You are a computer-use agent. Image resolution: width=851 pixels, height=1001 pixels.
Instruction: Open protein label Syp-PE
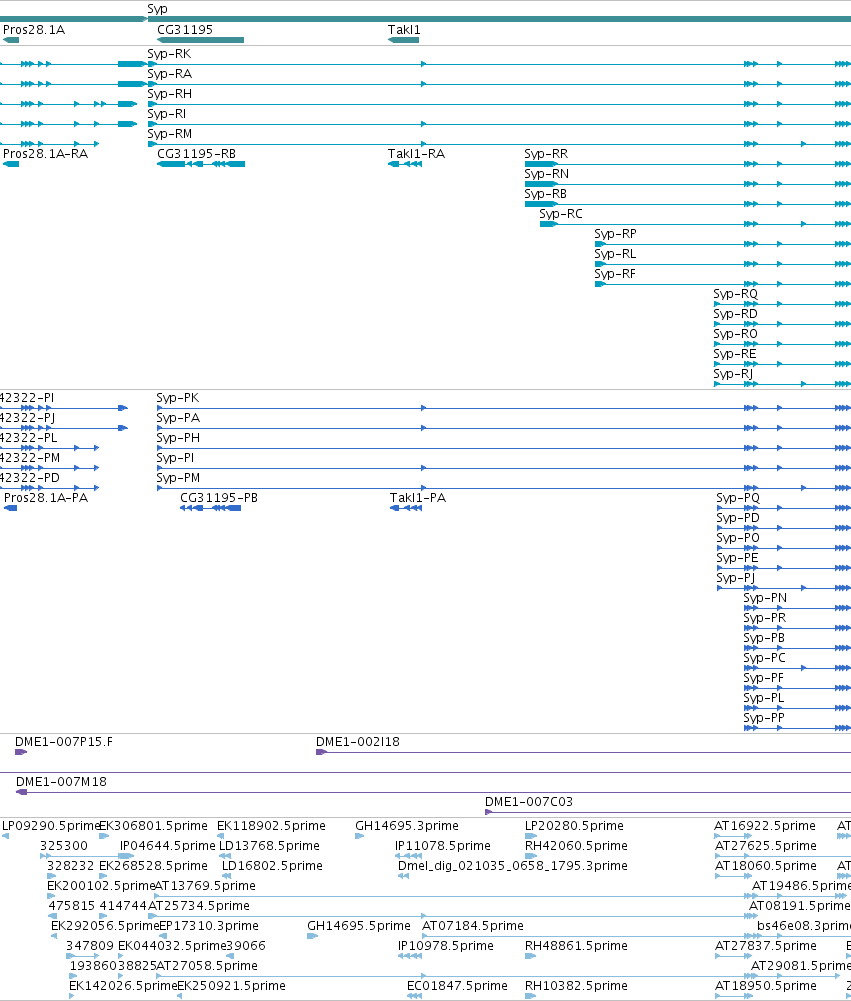(737, 557)
